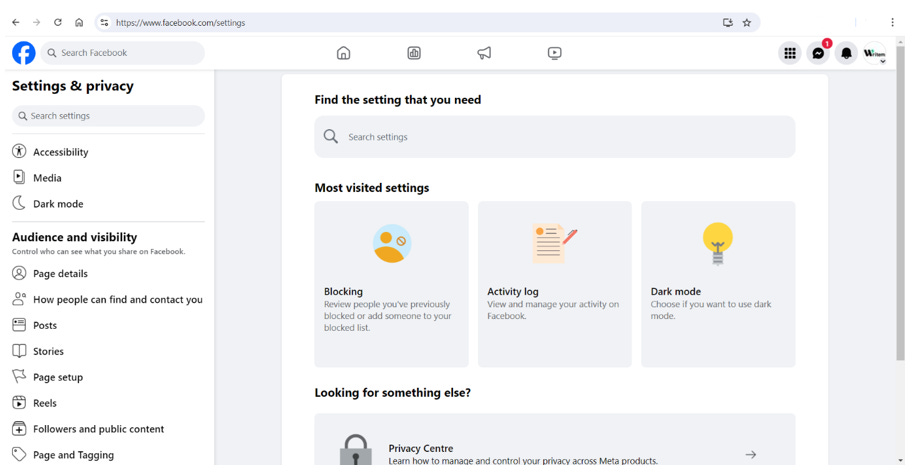
Task: Open the browser three-dot menu
Action: (892, 23)
